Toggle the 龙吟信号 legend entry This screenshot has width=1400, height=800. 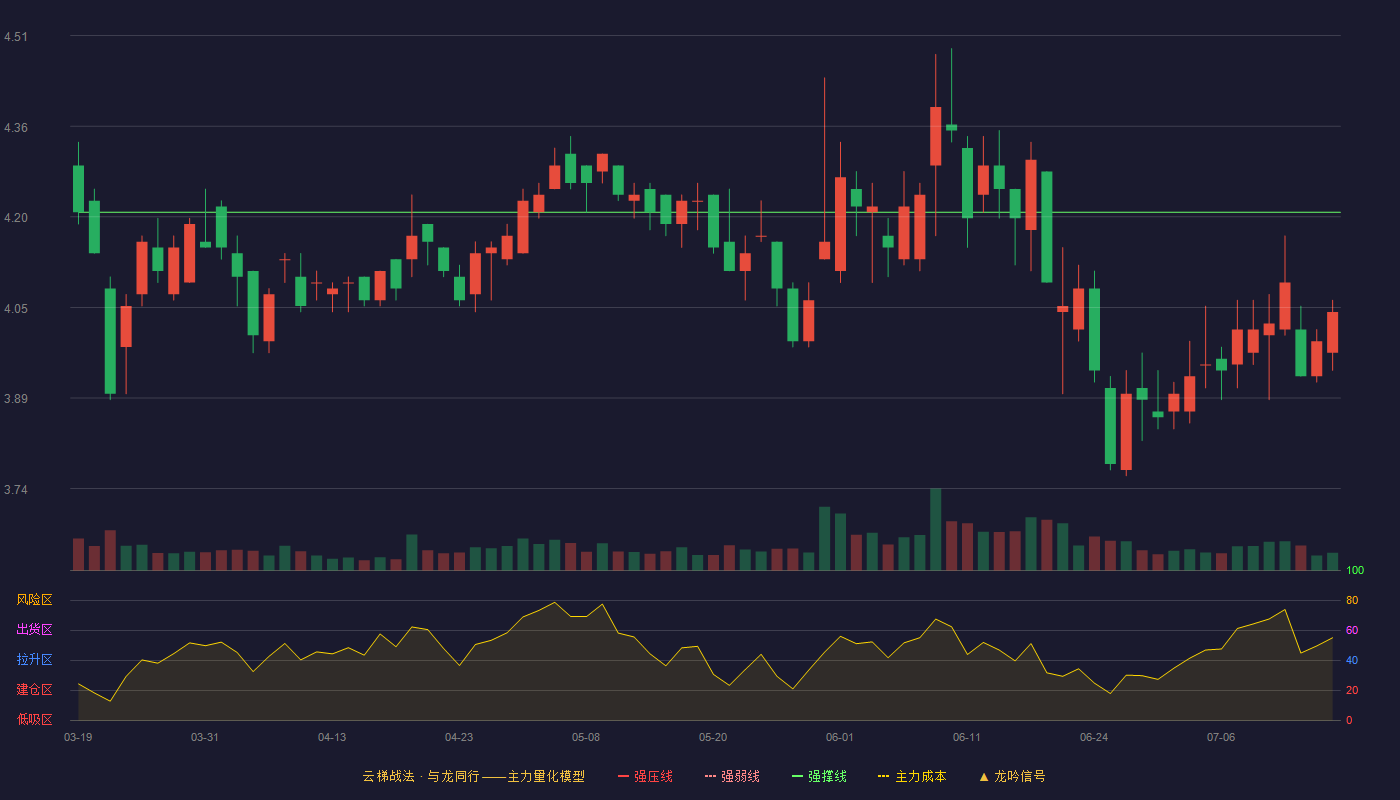tap(1012, 776)
